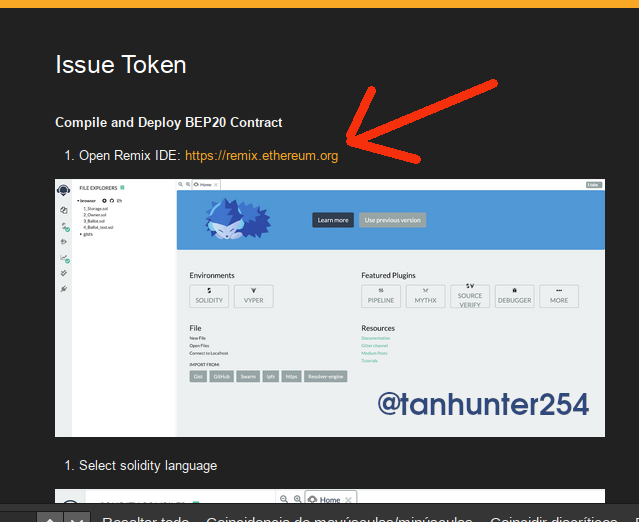
Task: Open the Gitter channel resource link
Action: 375,346
